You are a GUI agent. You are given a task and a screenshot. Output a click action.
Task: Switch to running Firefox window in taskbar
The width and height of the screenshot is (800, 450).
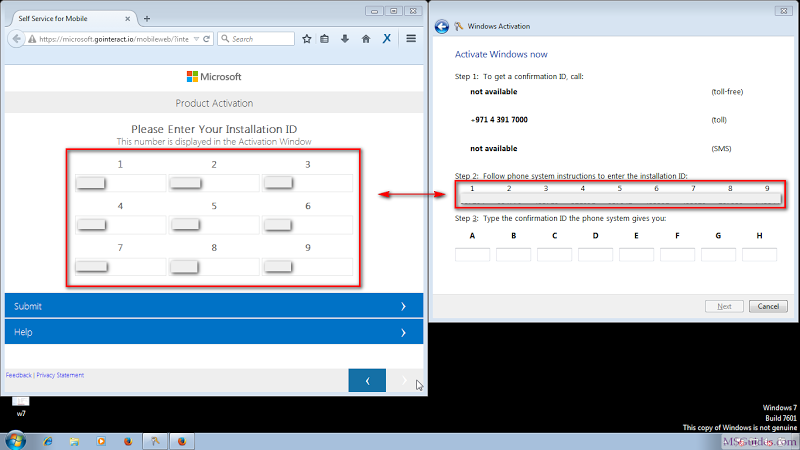coord(182,441)
